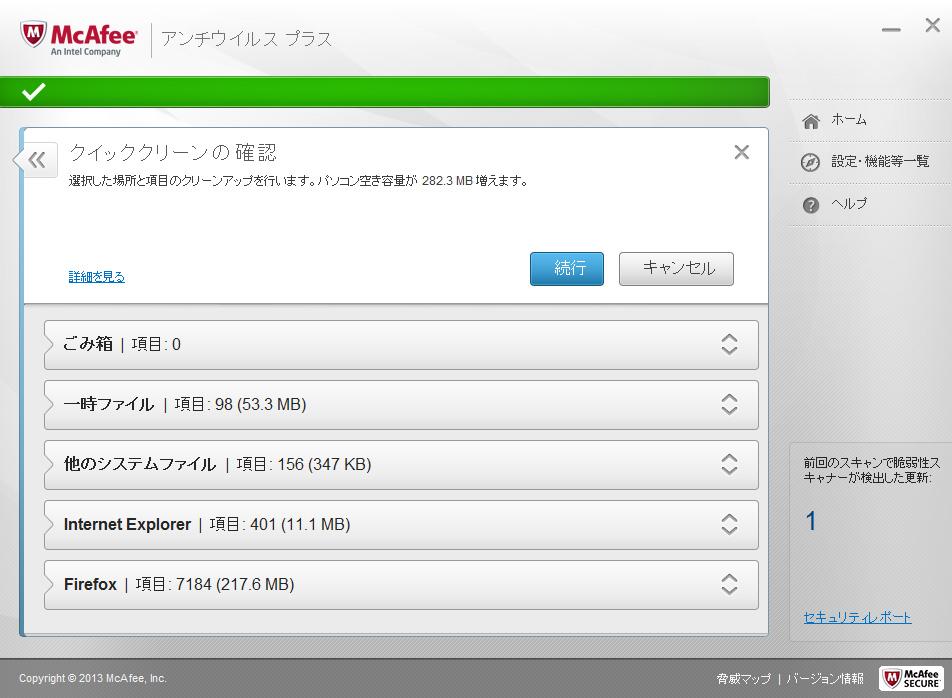Viewport: 952px width, 698px height.
Task: Open 設定・機能等一覧 menu item
Action: (x=880, y=161)
